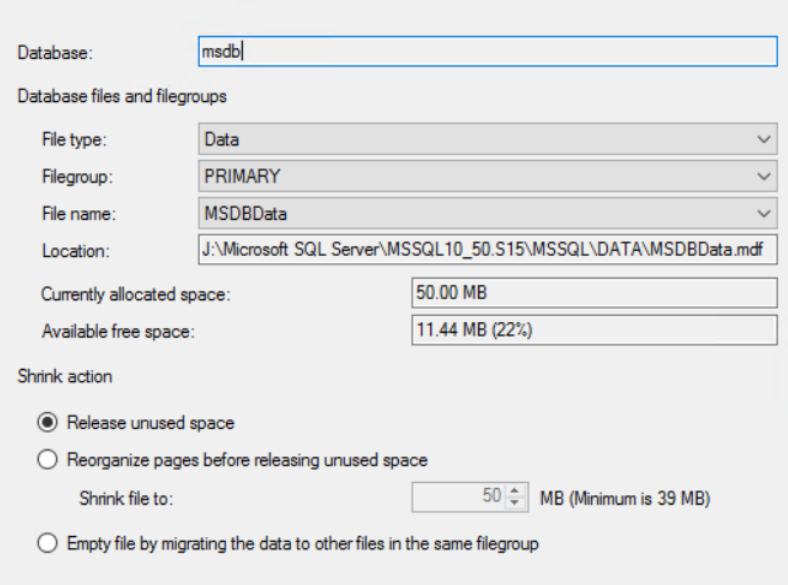Screen dimensions: 788x585
Task: Click the File name label
Action: tap(79, 214)
